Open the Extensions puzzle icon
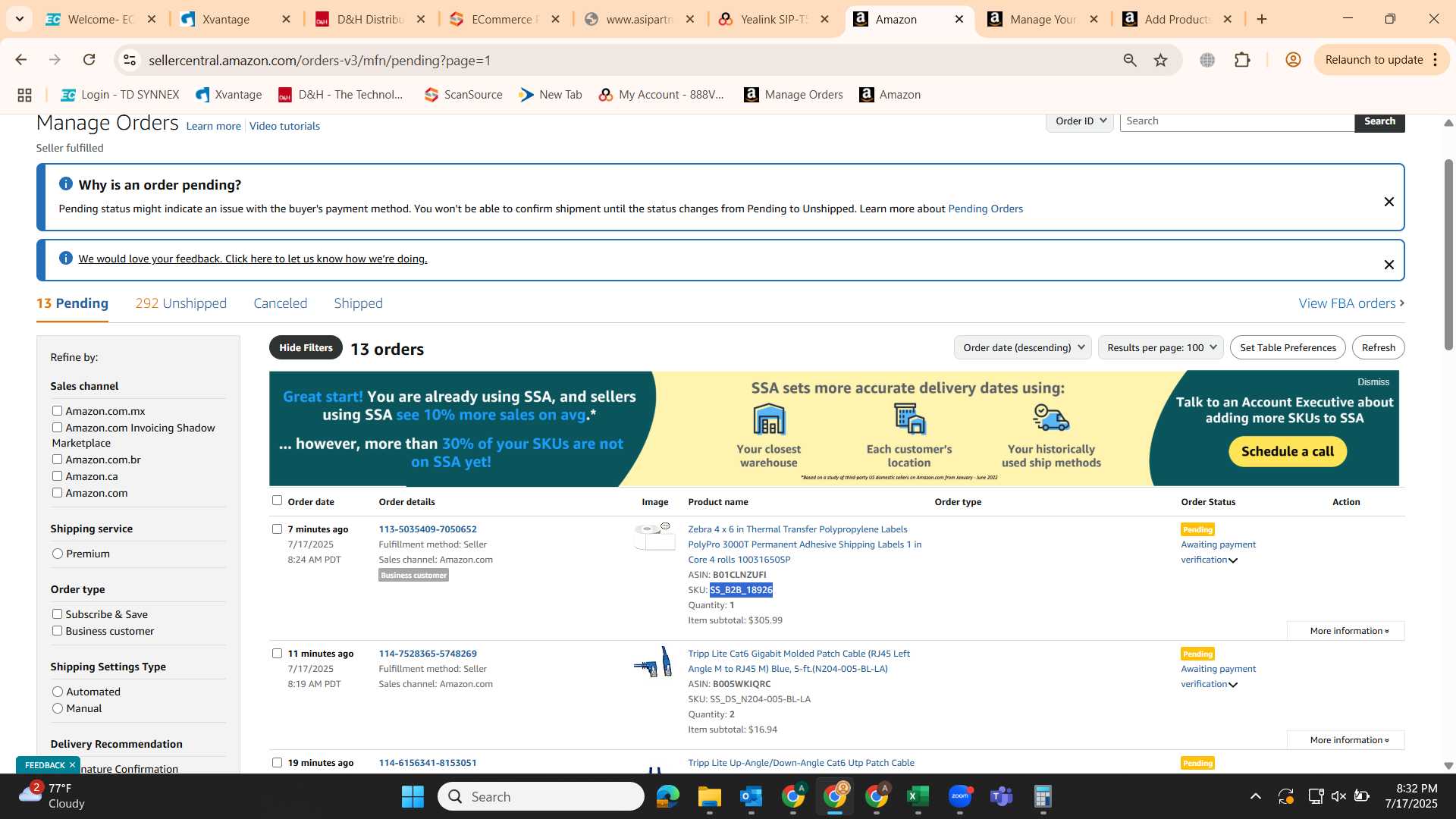 (x=1242, y=60)
